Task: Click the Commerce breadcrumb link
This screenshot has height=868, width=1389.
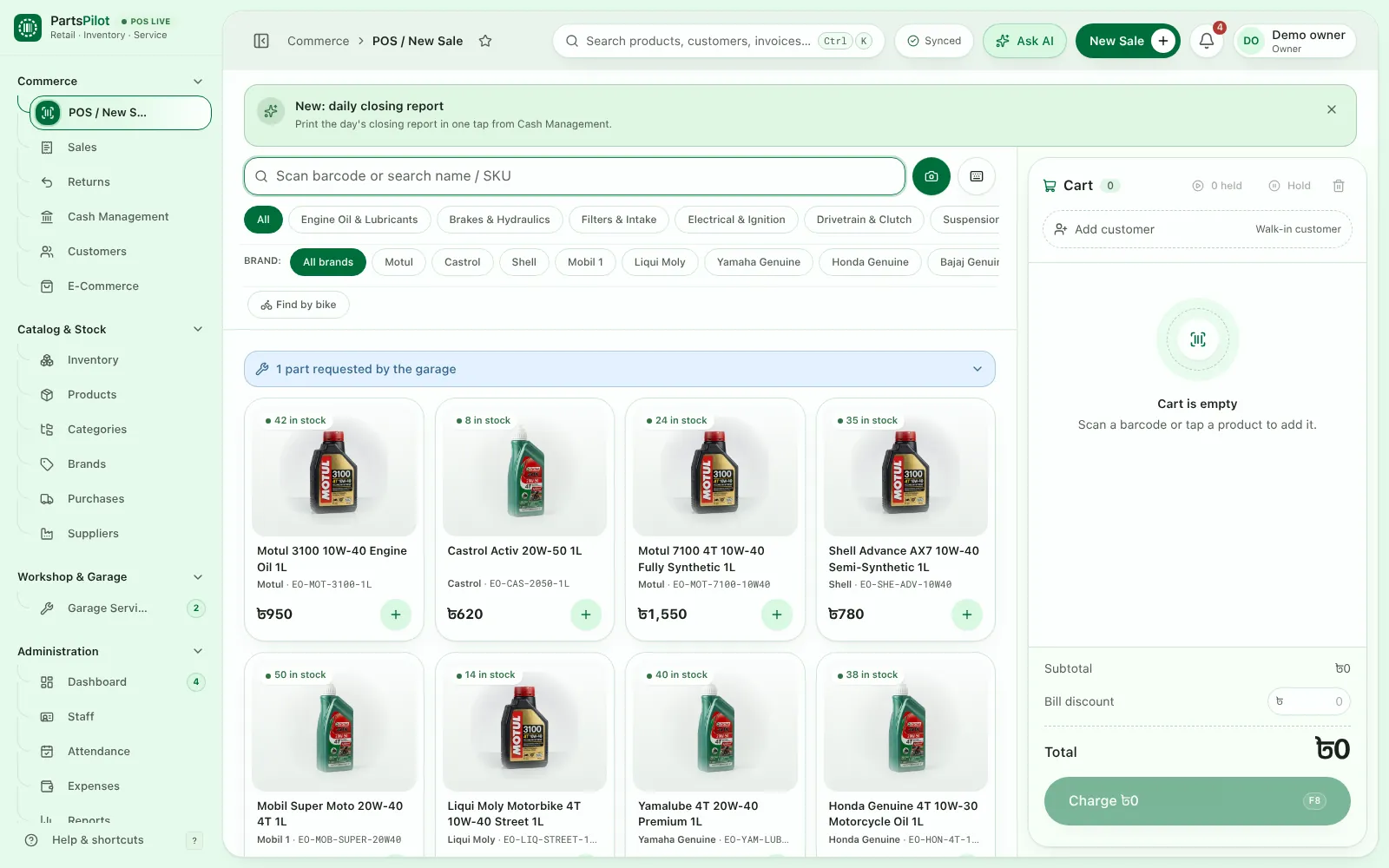Action: pyautogui.click(x=318, y=41)
